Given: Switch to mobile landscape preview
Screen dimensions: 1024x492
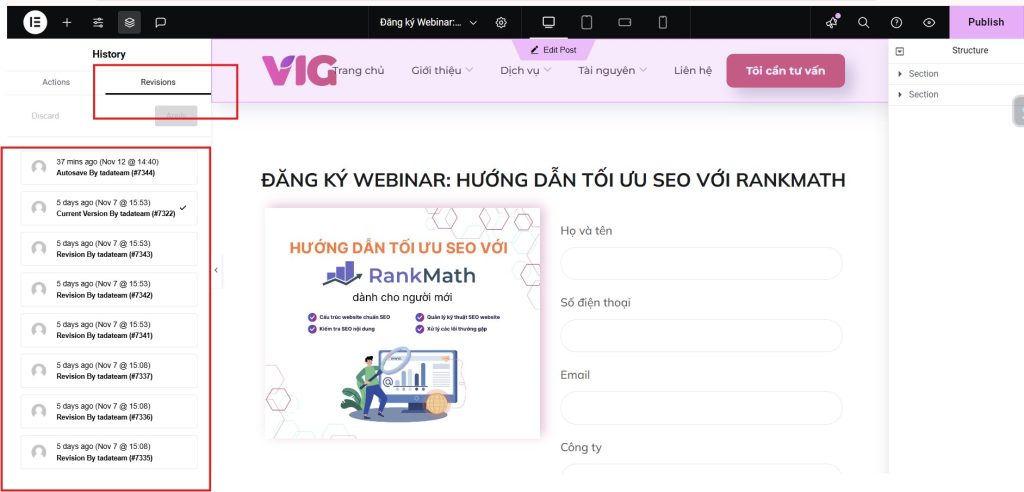Looking at the screenshot, I should [x=624, y=22].
